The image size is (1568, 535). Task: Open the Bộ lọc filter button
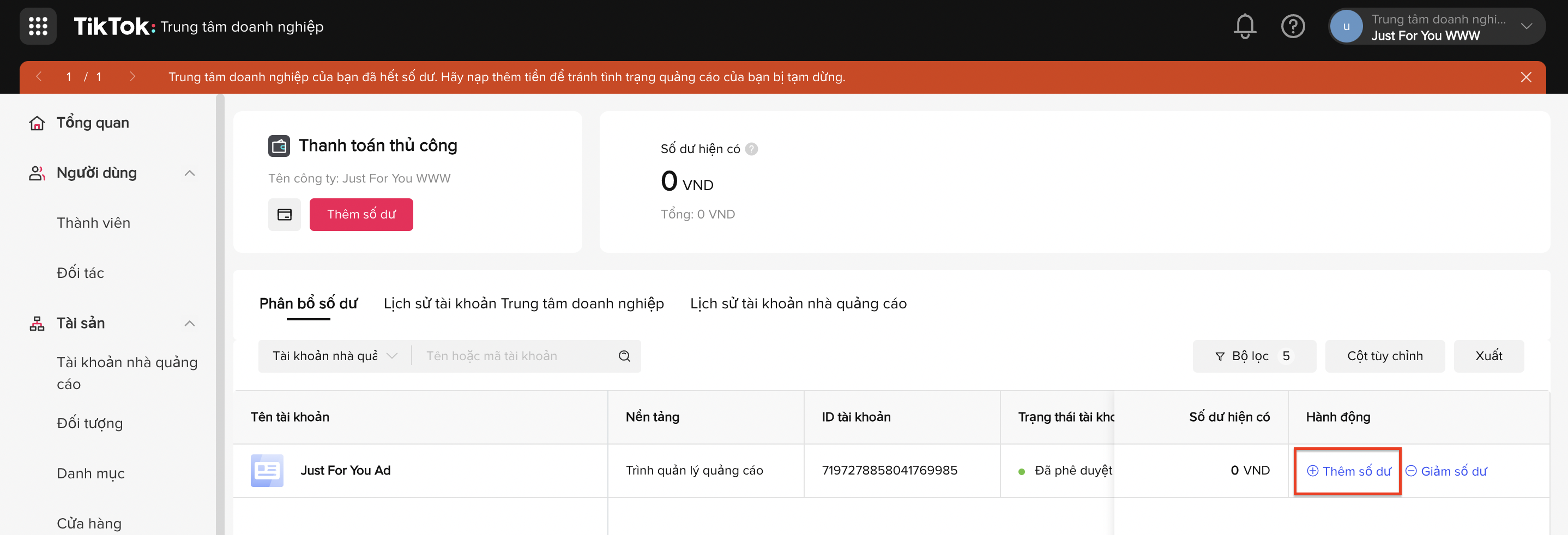1253,356
